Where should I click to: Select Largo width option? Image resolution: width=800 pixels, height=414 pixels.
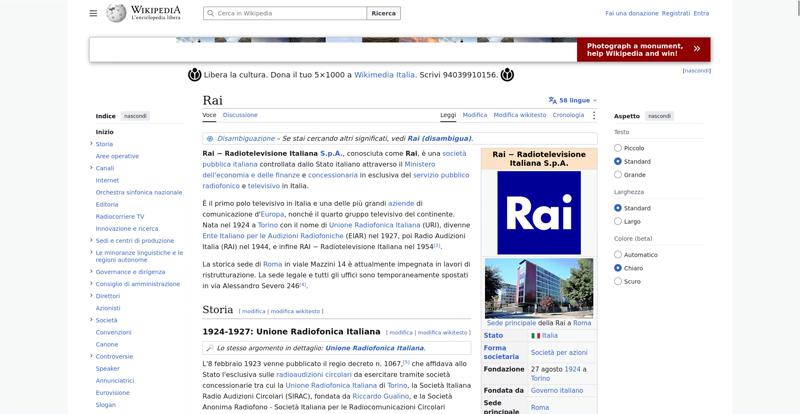(x=618, y=222)
